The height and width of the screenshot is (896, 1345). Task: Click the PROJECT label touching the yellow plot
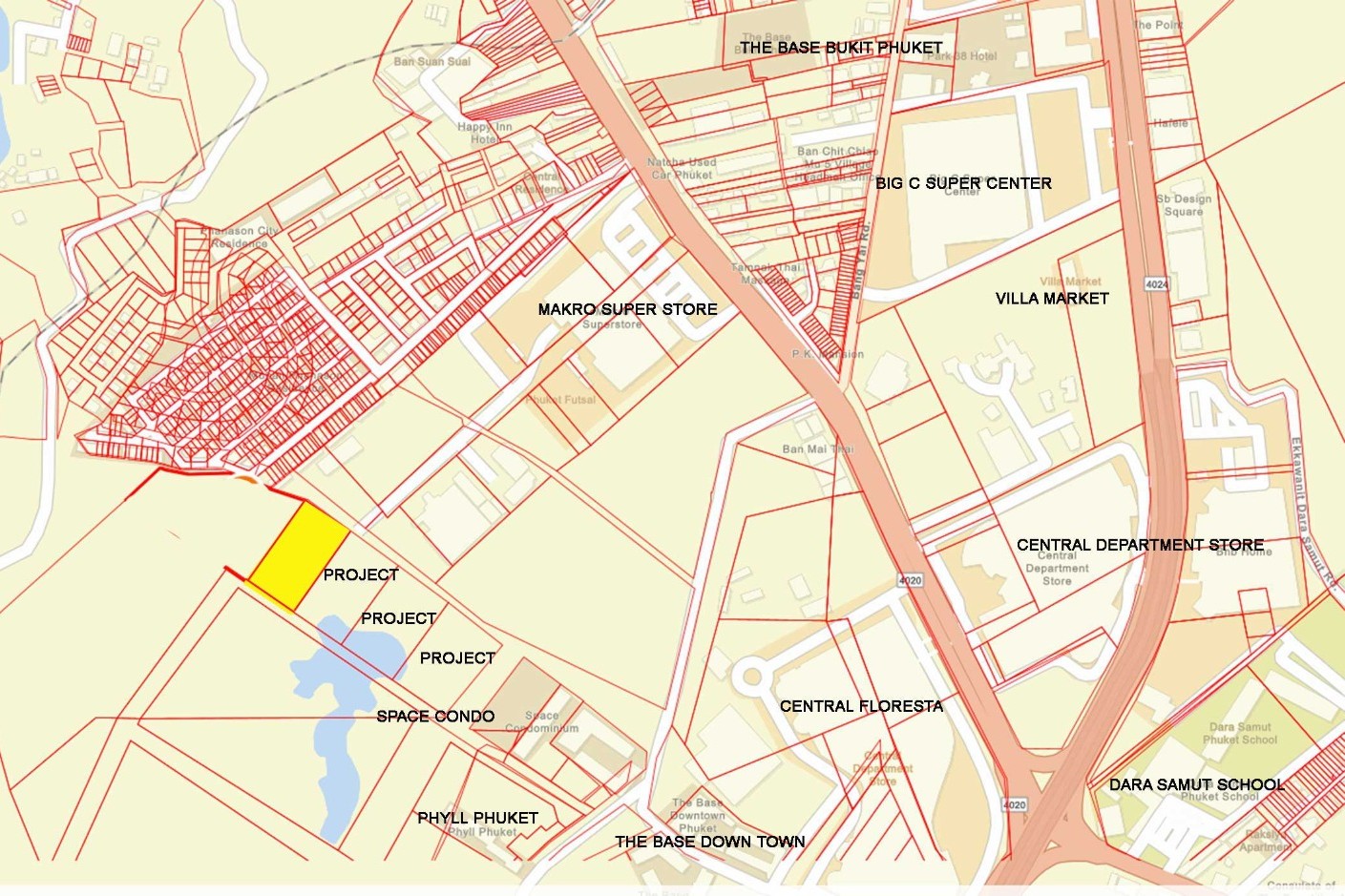[x=361, y=574]
